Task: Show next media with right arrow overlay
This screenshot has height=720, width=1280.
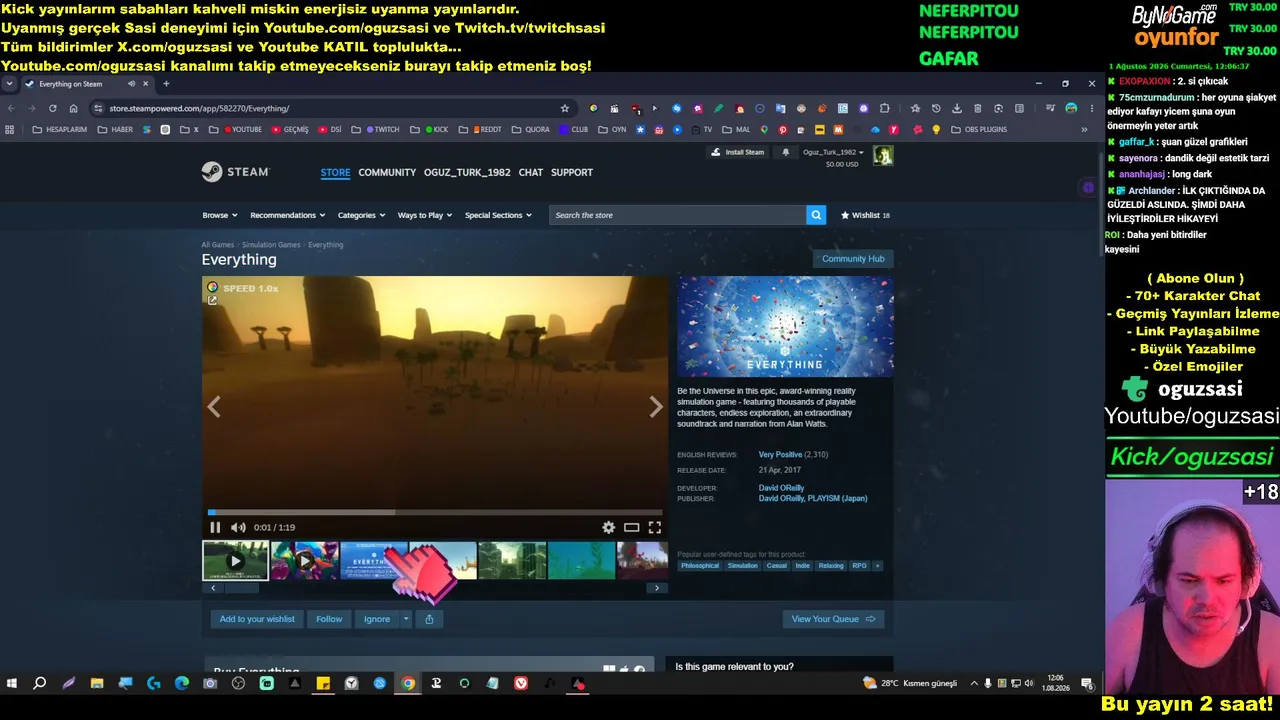Action: point(655,407)
